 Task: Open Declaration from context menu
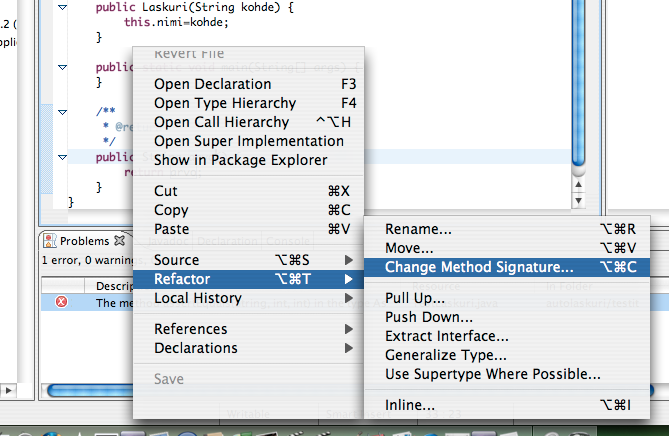249,84
